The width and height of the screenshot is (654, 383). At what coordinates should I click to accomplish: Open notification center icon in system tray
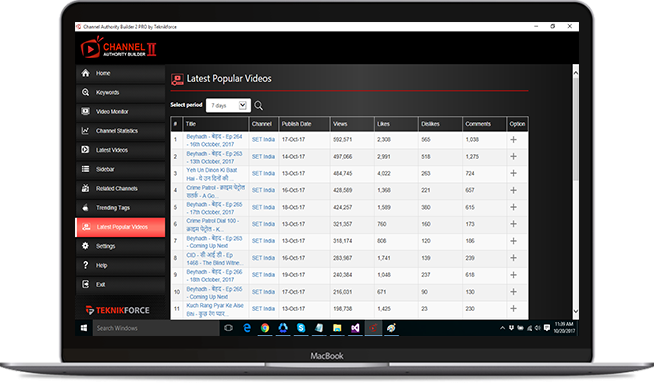(547, 328)
